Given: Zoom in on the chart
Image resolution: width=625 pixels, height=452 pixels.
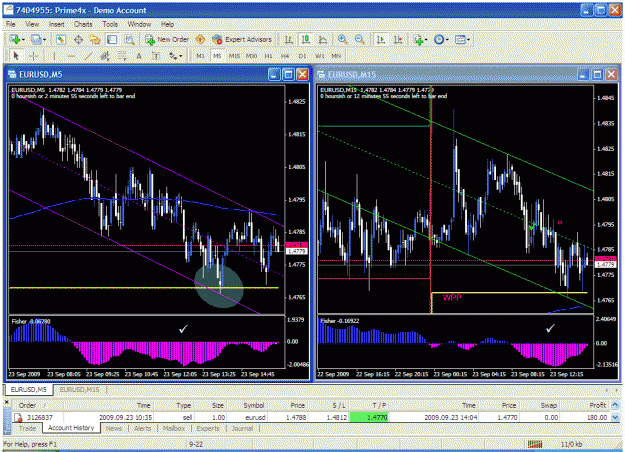Looking at the screenshot, I should [x=342, y=39].
